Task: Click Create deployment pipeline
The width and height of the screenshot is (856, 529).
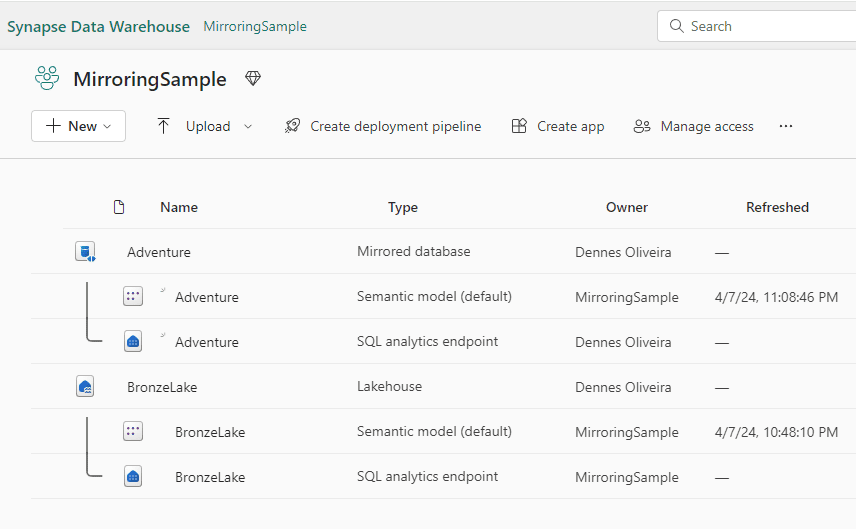Action: 396,126
